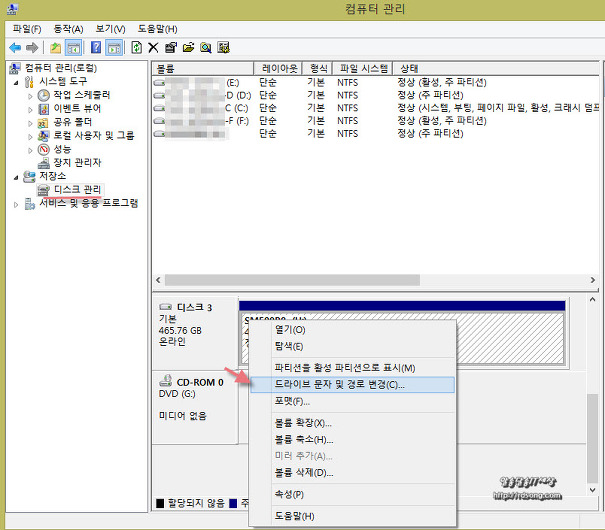Click the open folder toolbar icon
The image size is (605, 530).
188,47
